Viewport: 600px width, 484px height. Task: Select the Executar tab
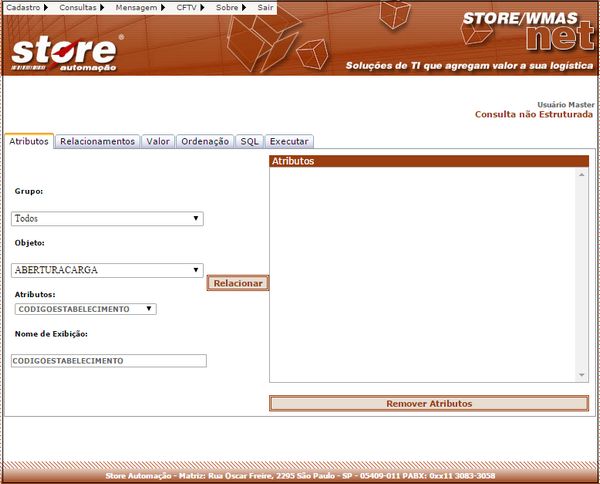point(289,142)
